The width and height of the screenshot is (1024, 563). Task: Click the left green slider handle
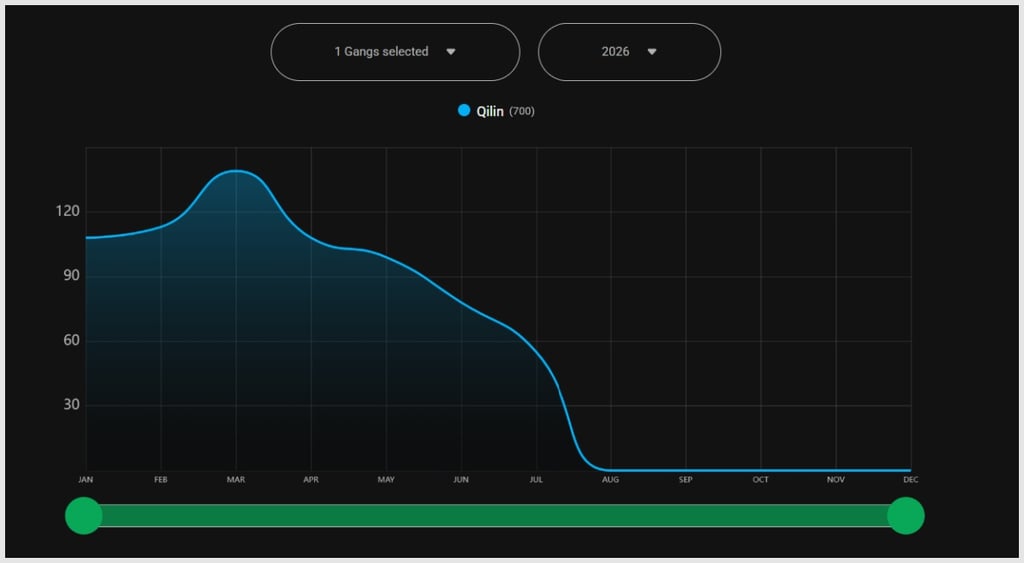(x=84, y=515)
